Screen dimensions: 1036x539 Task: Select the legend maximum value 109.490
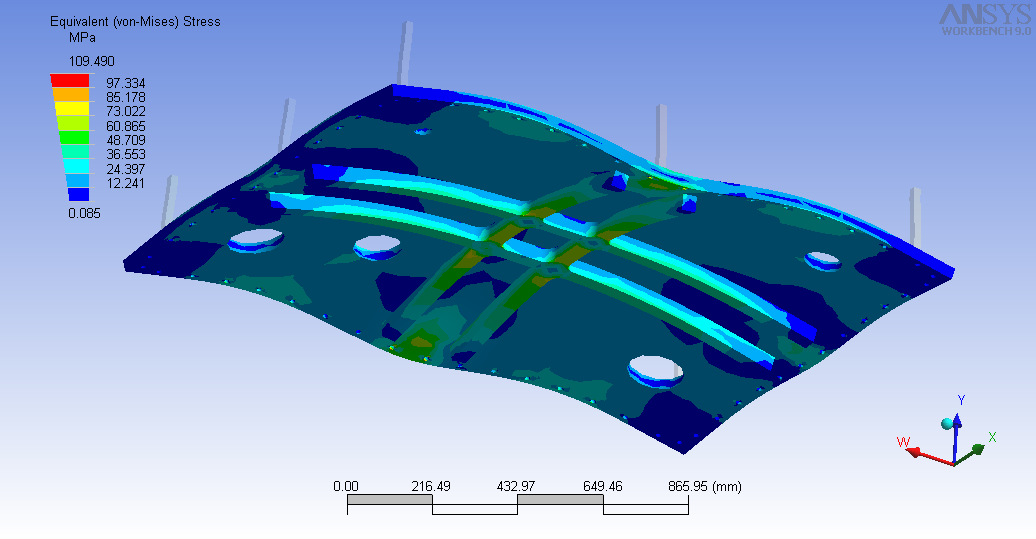92,61
